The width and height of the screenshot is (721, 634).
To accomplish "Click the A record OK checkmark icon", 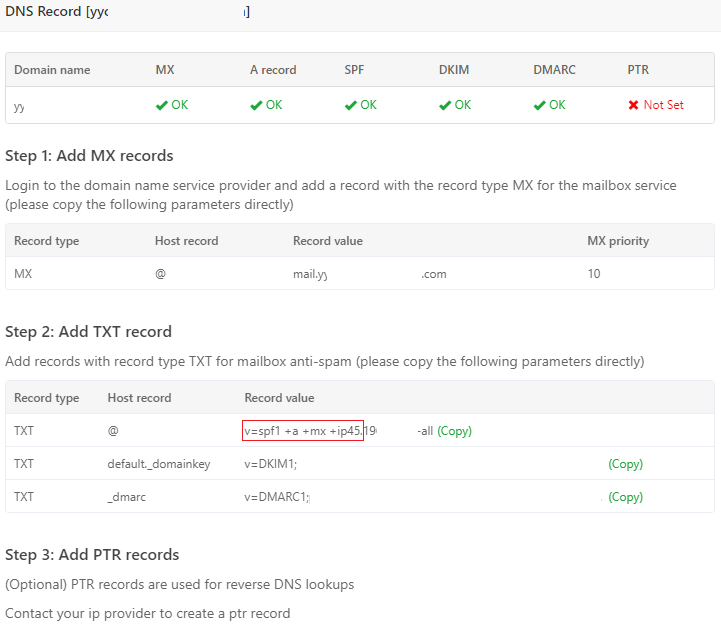I will click(256, 105).
